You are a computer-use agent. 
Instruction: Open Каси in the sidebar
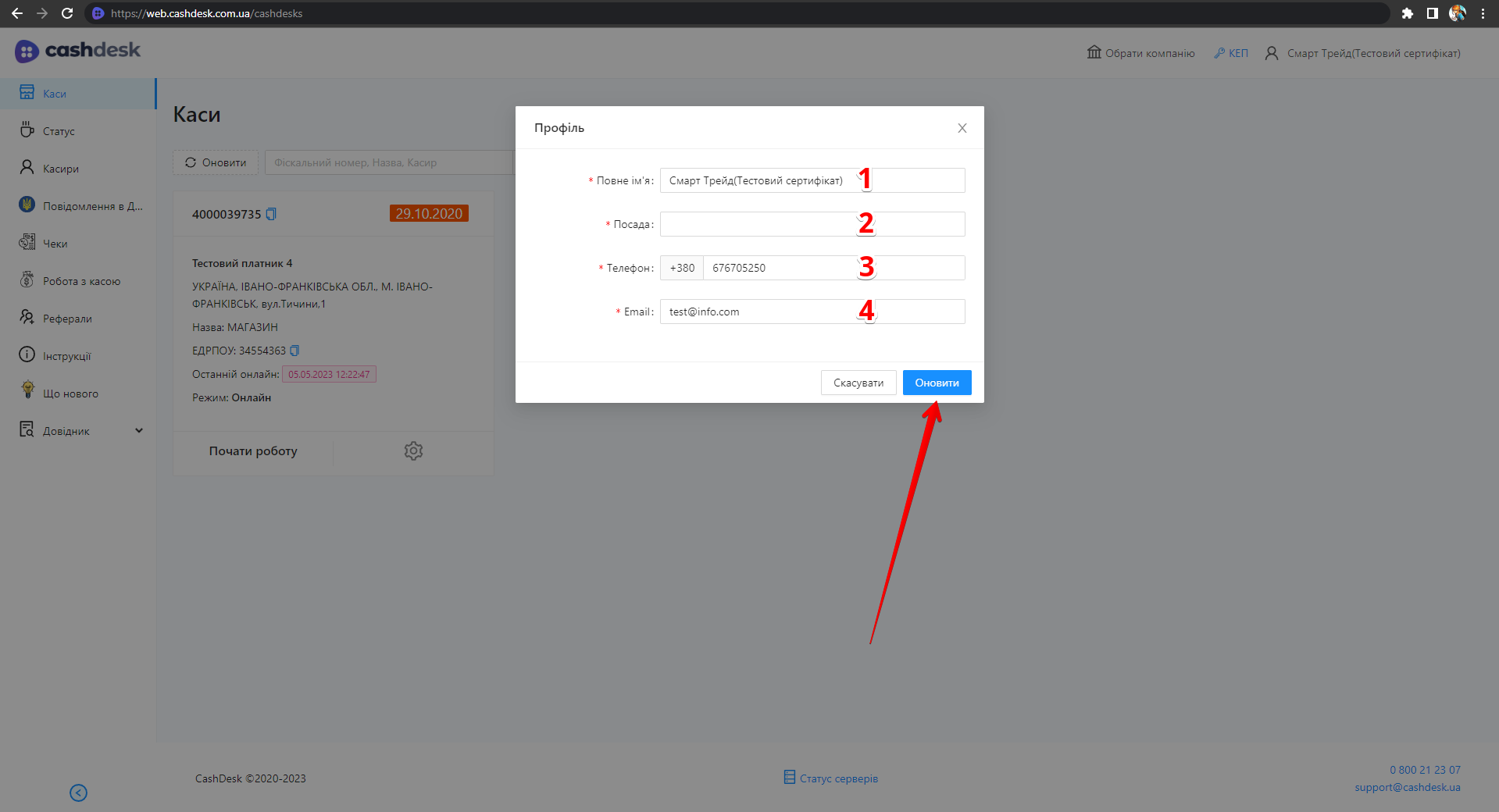(x=55, y=94)
